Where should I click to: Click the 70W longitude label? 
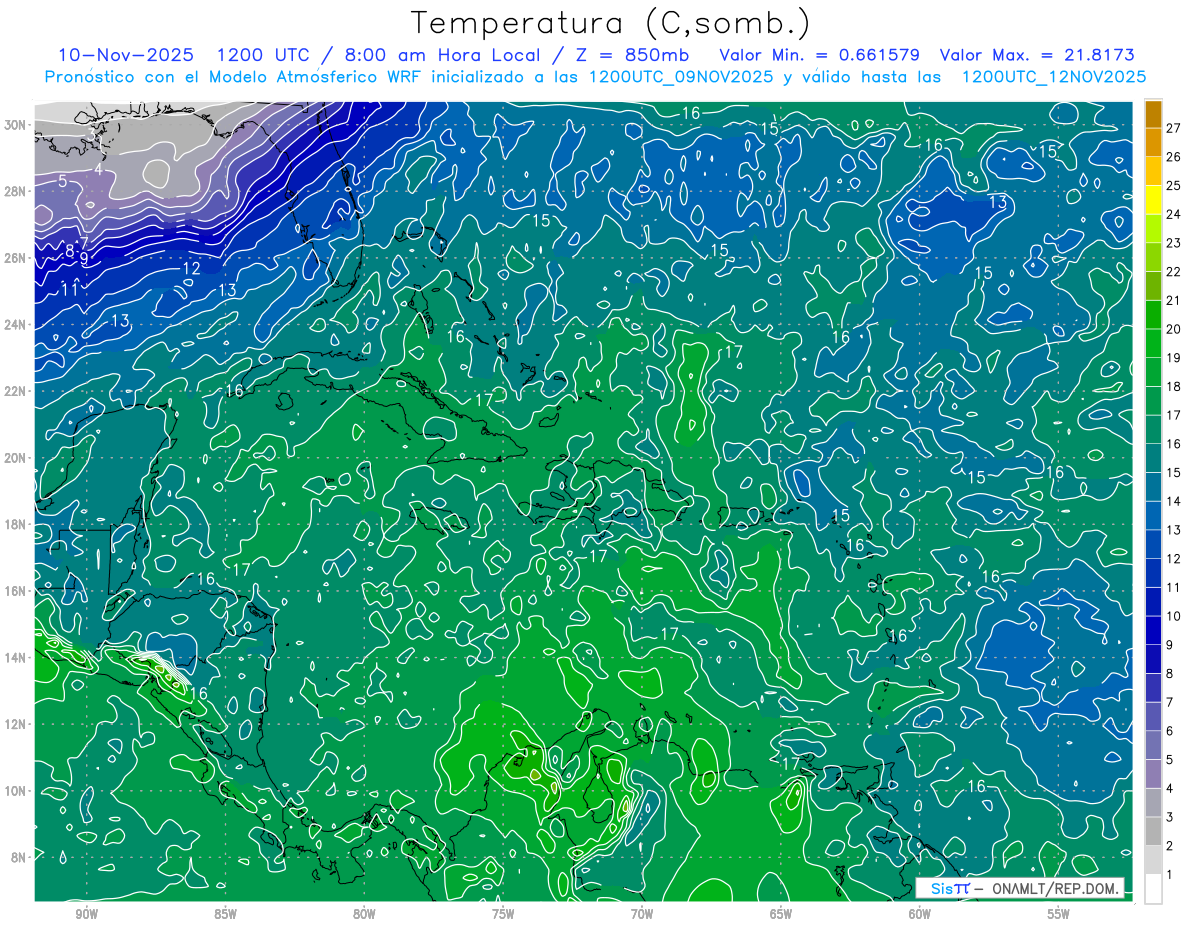point(642,914)
